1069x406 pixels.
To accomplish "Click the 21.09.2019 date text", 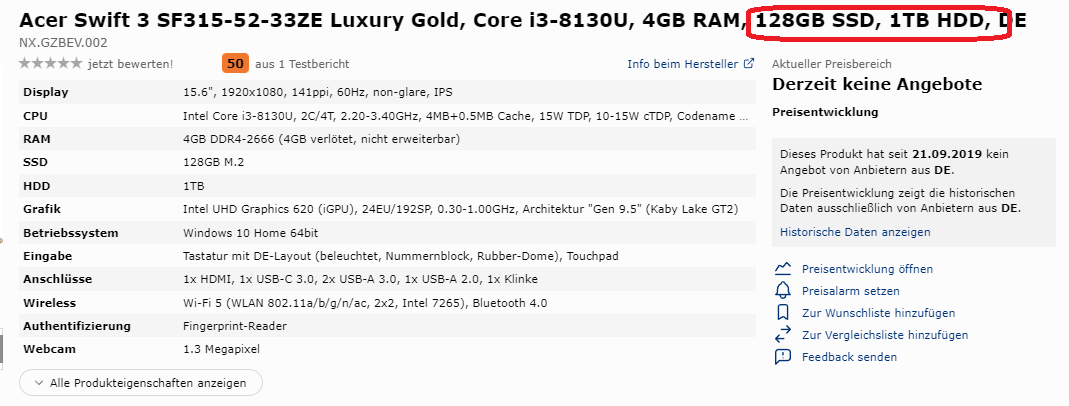I will tap(947, 154).
